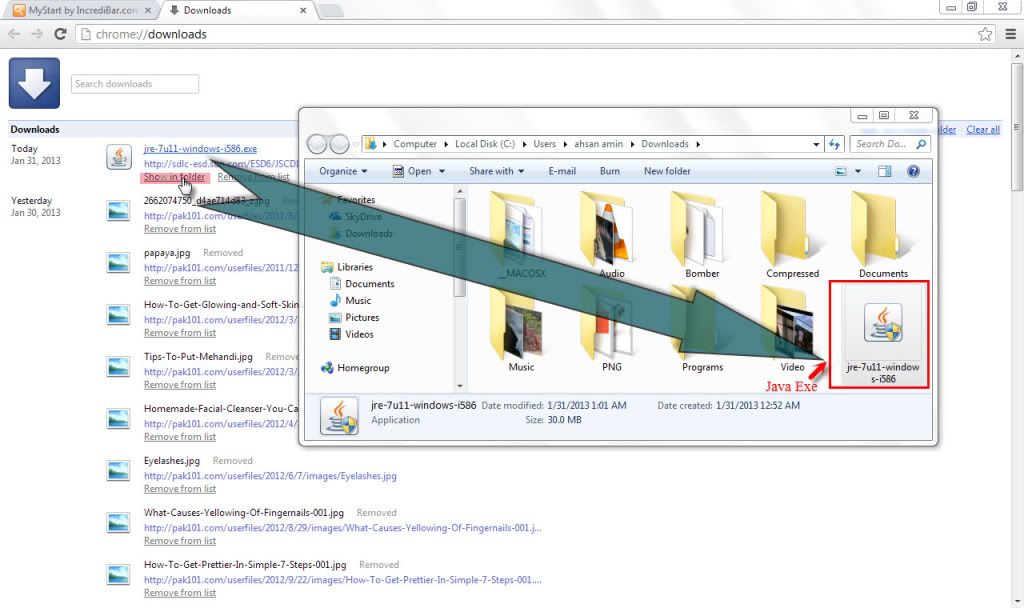Expand breadcrumb arrow after Computer
1024x608 pixels.
tap(446, 144)
